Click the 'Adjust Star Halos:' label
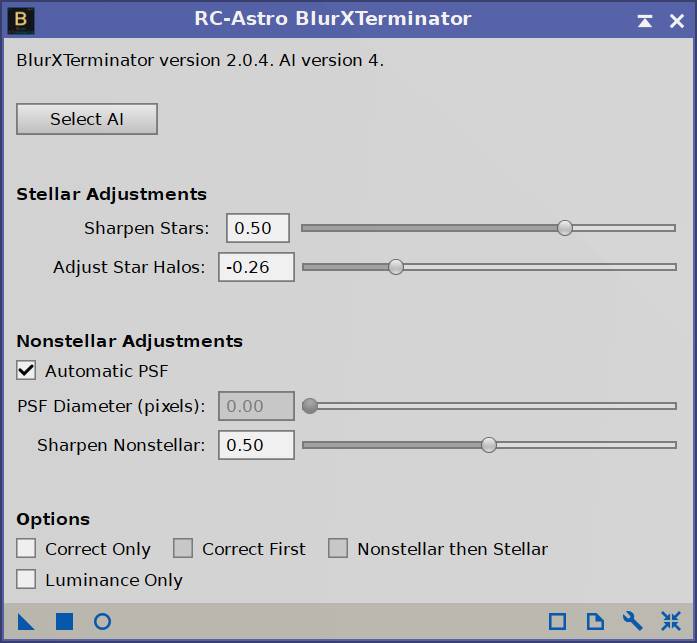 129,267
